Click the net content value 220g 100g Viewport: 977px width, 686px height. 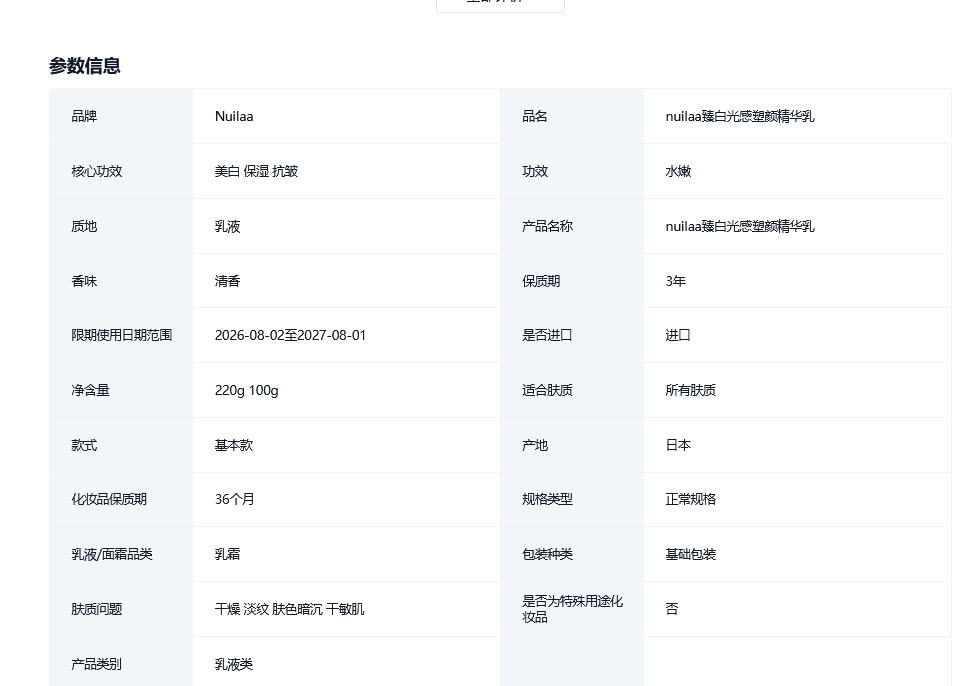click(246, 390)
